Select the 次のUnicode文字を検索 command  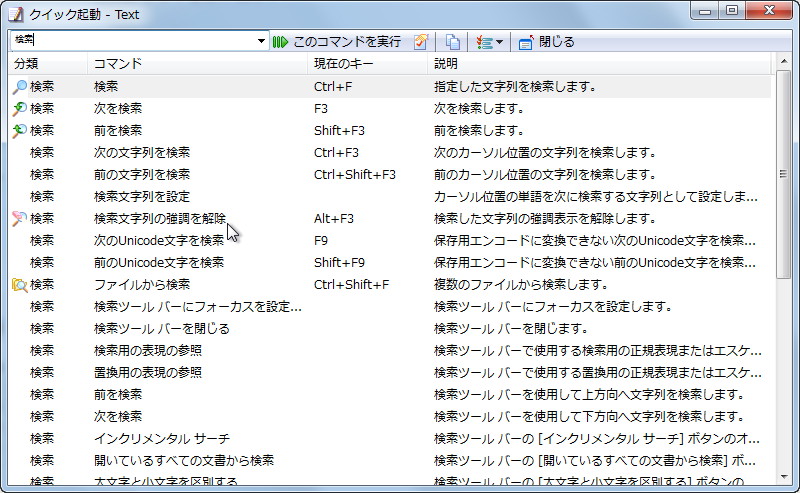pos(159,240)
